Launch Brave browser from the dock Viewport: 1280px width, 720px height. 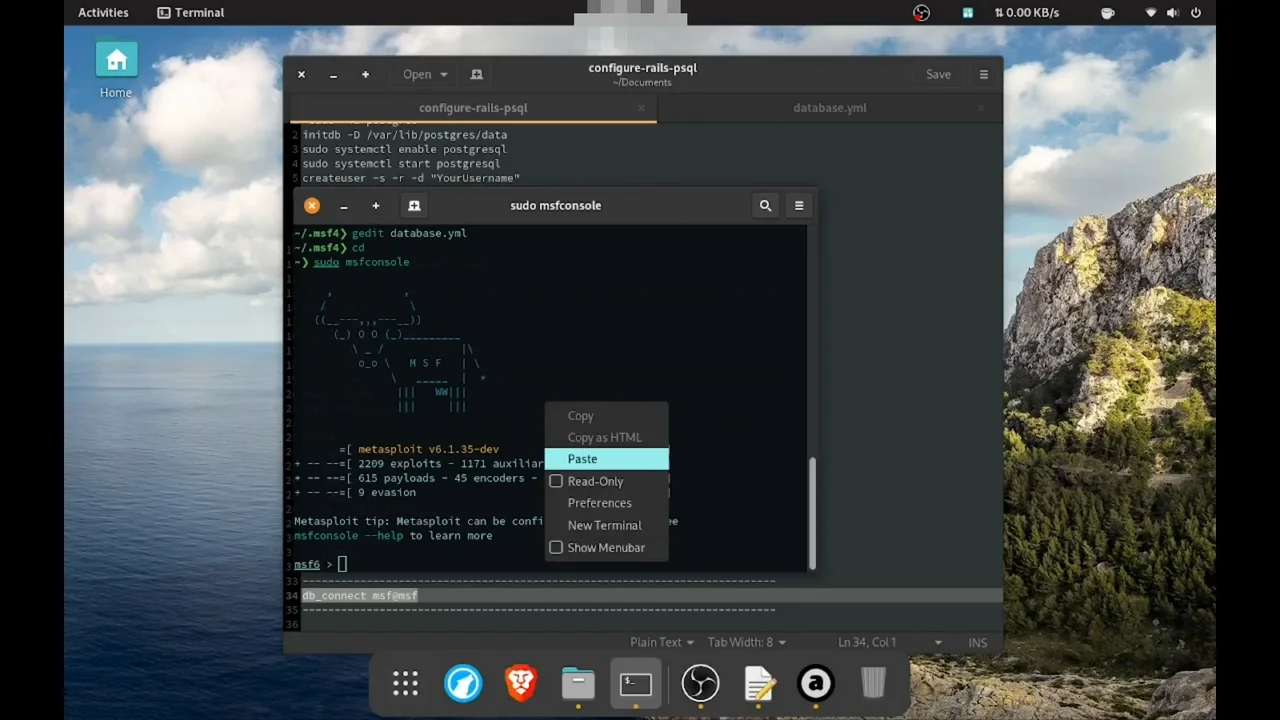point(521,684)
